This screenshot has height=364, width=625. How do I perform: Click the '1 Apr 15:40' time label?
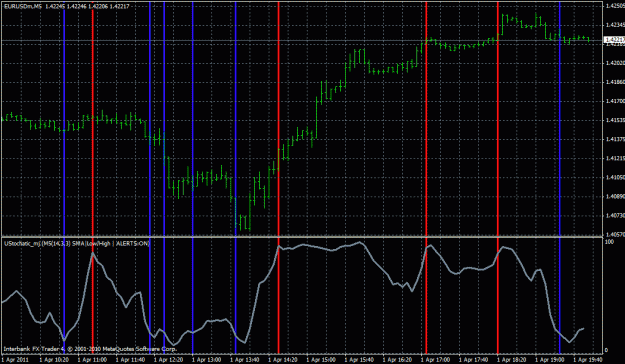click(359, 360)
